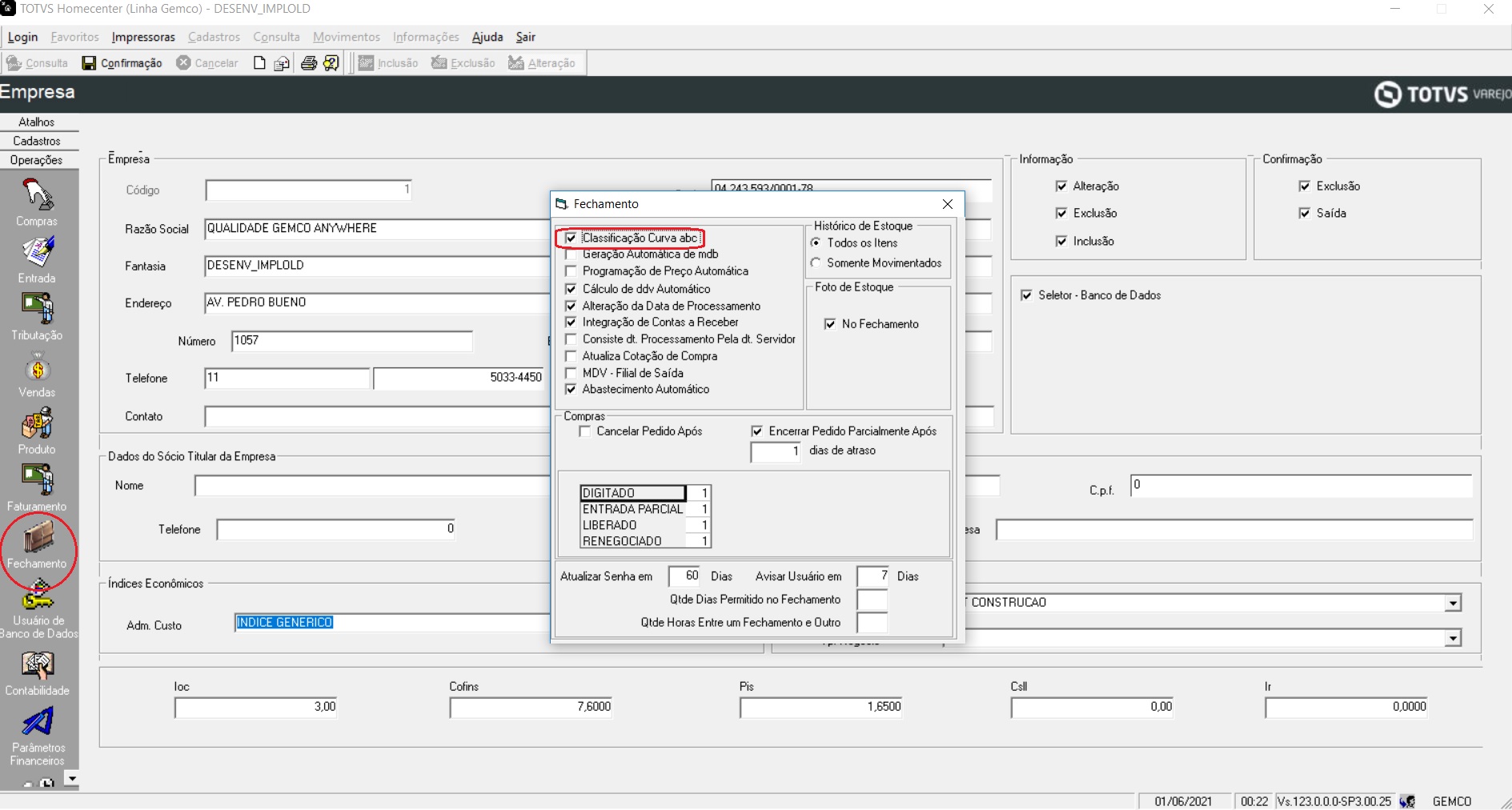Screen dimensions: 1512x810
Task: Click the Consulta toolbar button
Action: (x=37, y=63)
